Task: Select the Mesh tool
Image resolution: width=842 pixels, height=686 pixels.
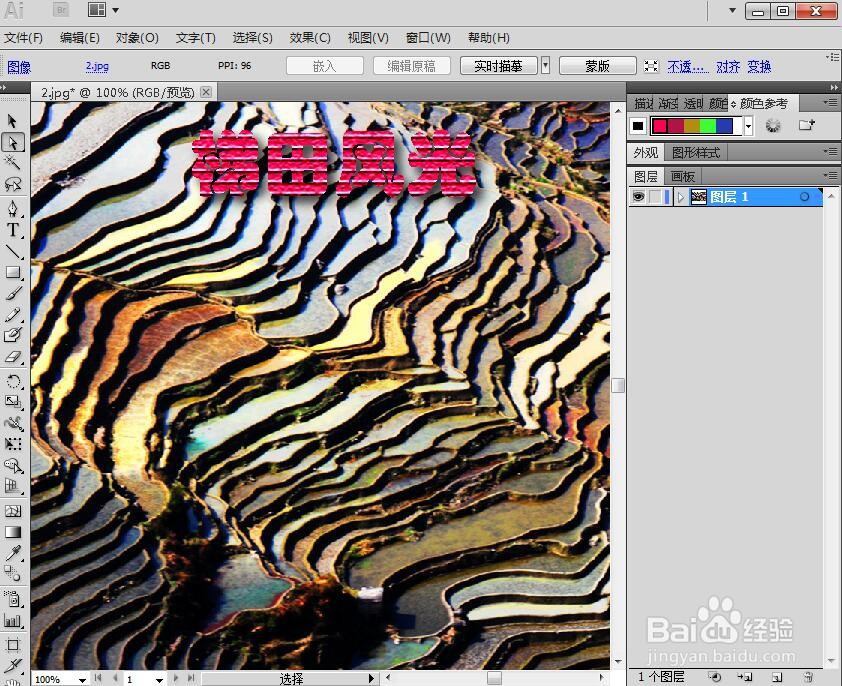Action: [13, 511]
